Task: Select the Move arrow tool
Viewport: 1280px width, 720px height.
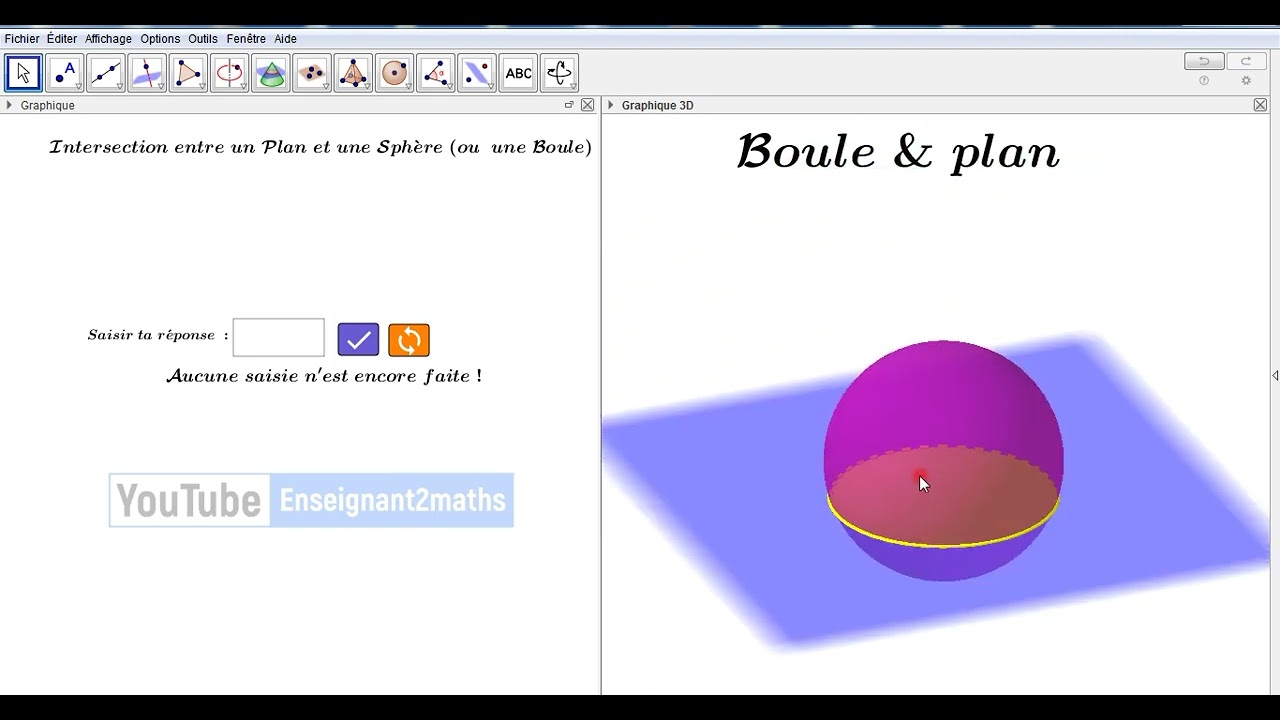Action: click(x=23, y=73)
